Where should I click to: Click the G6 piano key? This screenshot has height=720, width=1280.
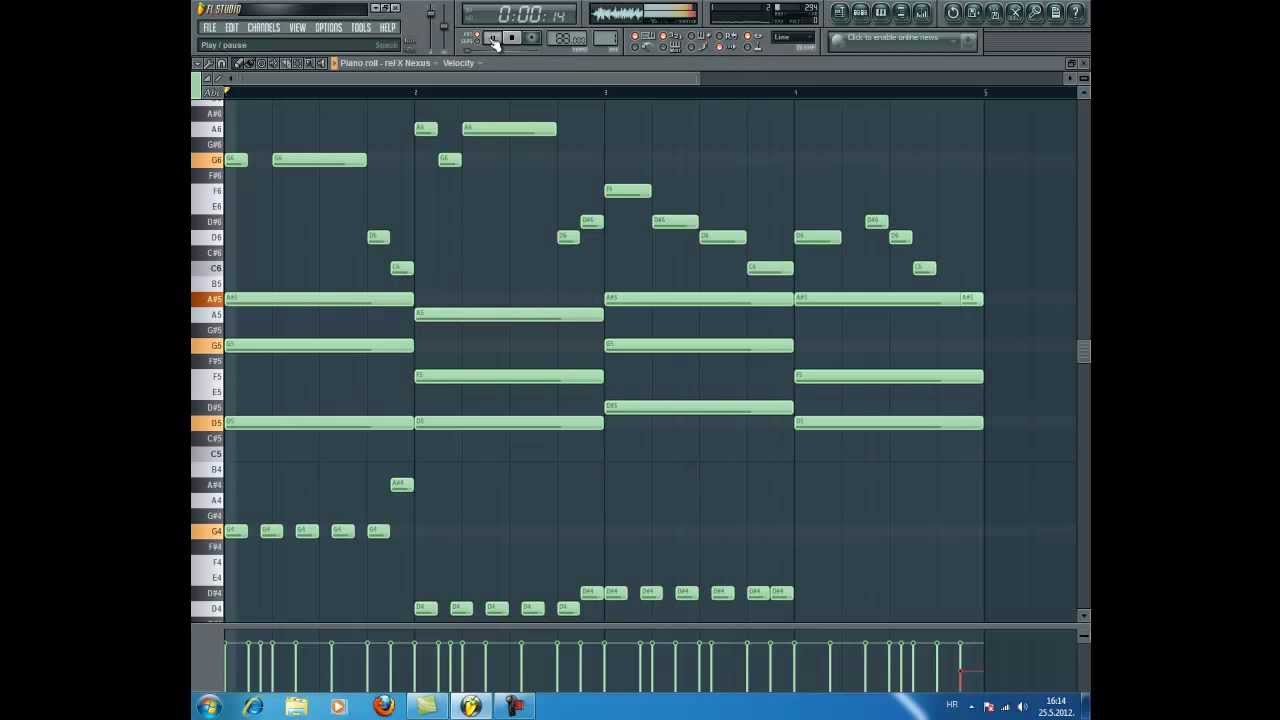click(x=208, y=160)
